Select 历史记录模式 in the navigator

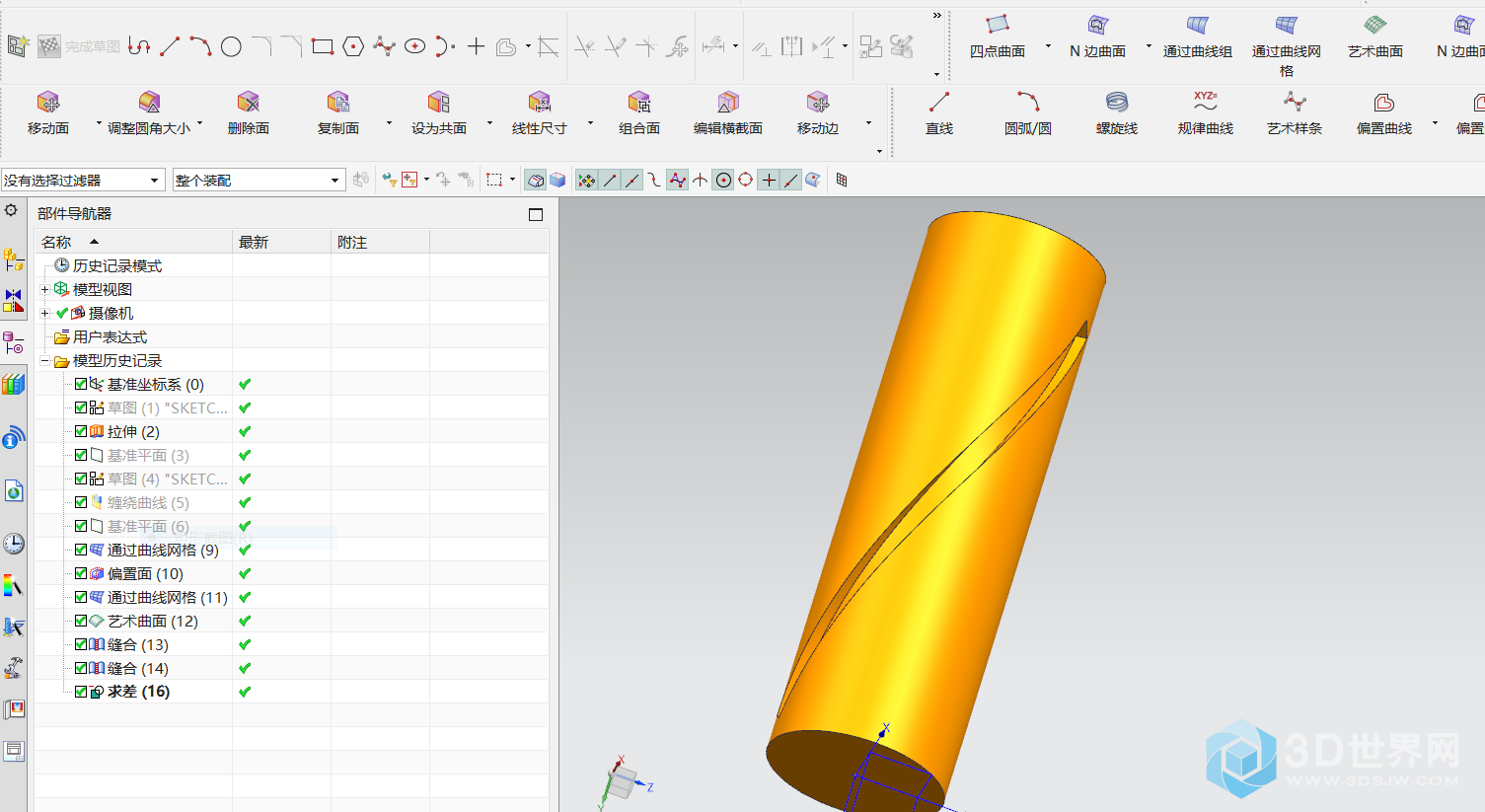pos(117,265)
